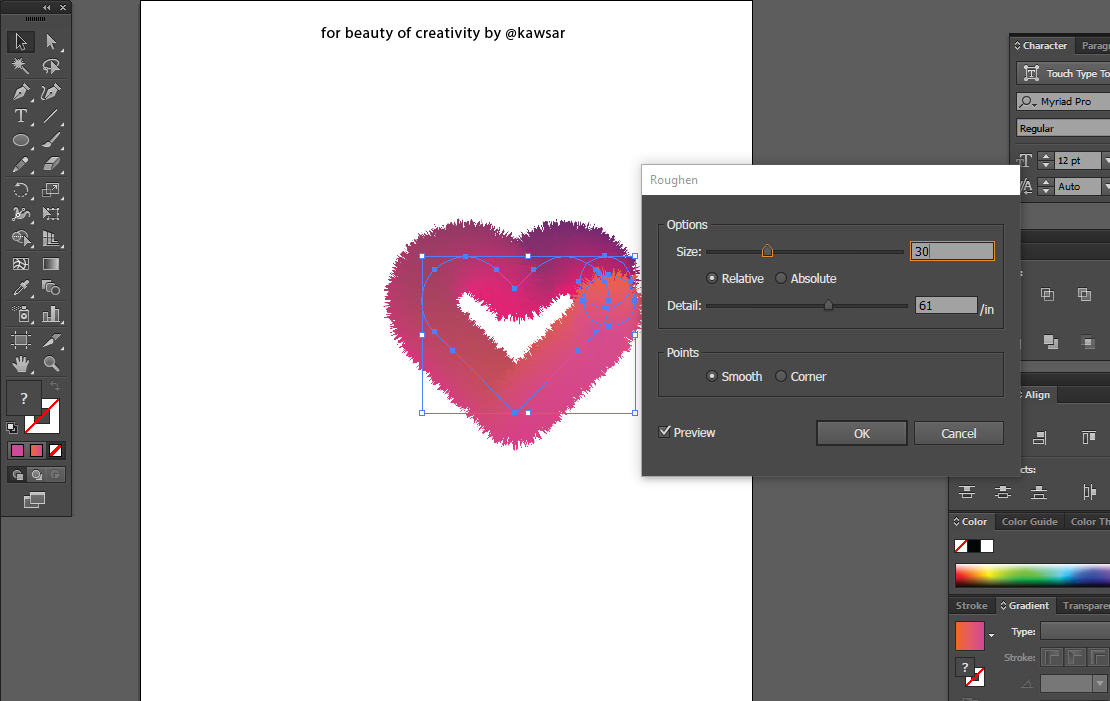1110x701 pixels.
Task: Select the Ellipse tool
Action: pyautogui.click(x=21, y=140)
